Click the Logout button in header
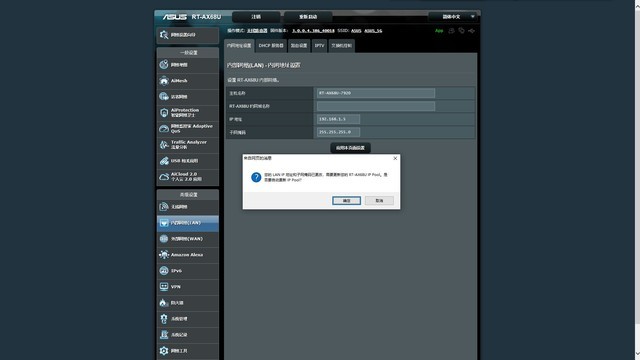 tap(256, 17)
